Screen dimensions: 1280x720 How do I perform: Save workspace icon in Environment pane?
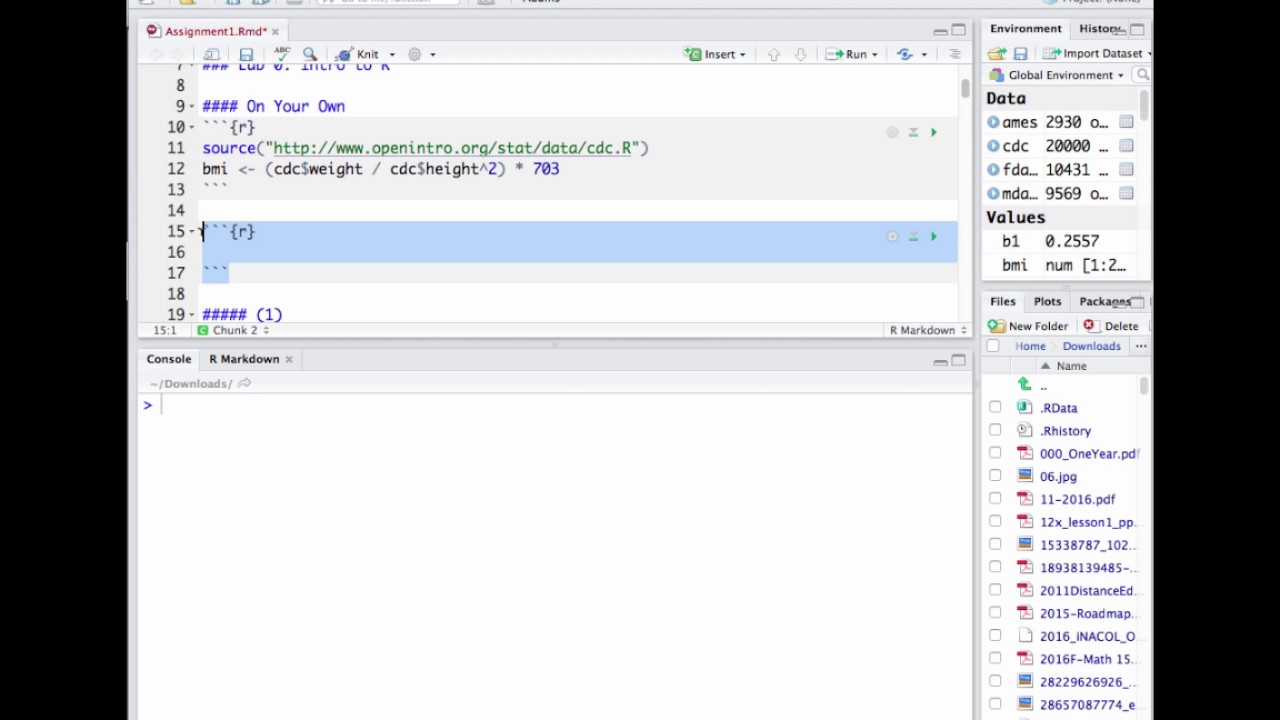[x=1020, y=53]
